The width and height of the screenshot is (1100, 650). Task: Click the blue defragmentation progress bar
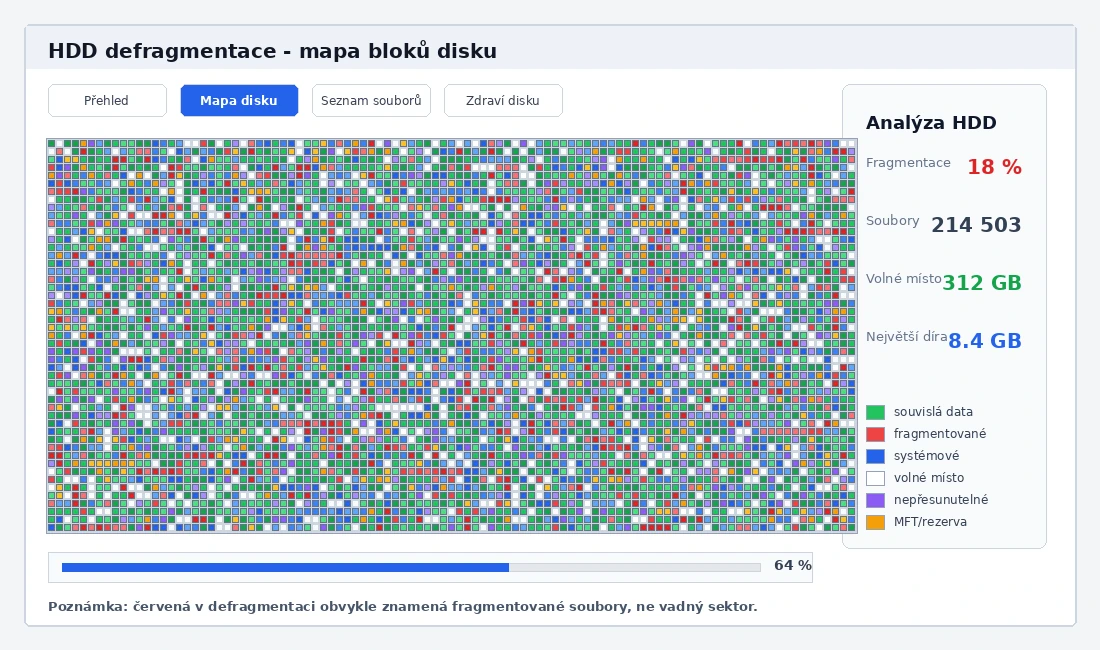point(411,567)
